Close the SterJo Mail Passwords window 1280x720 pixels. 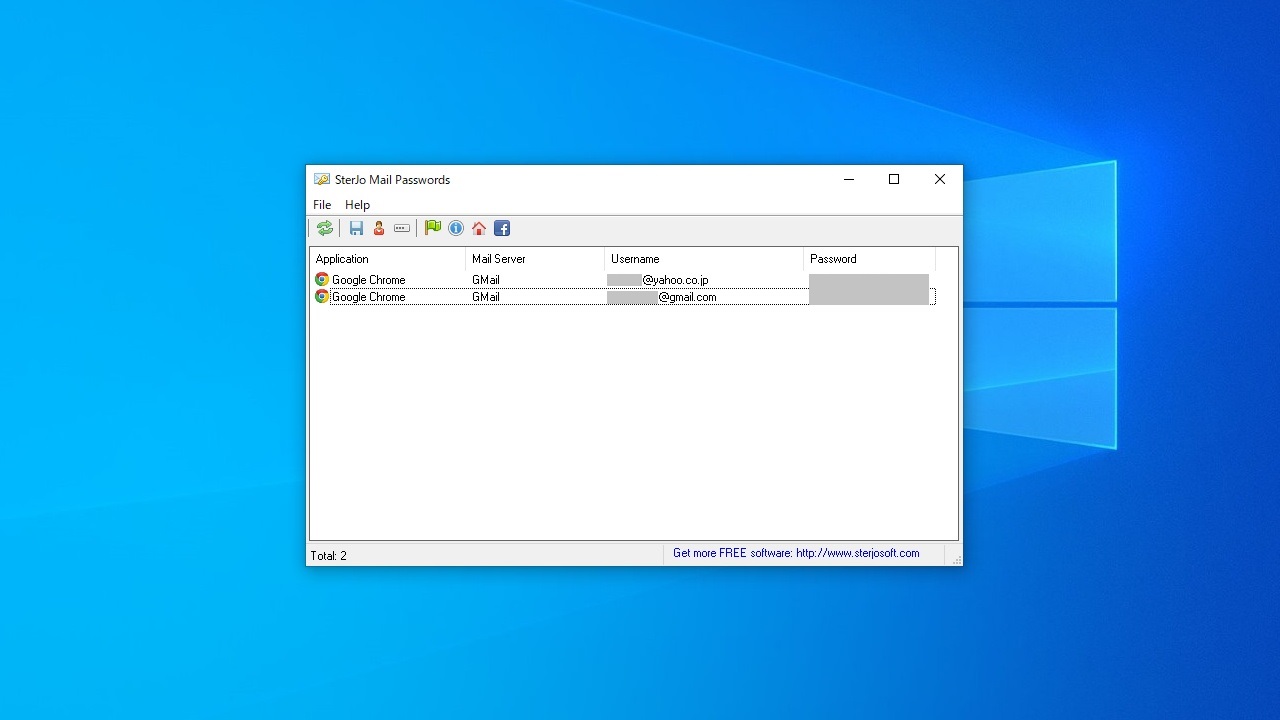coord(940,180)
